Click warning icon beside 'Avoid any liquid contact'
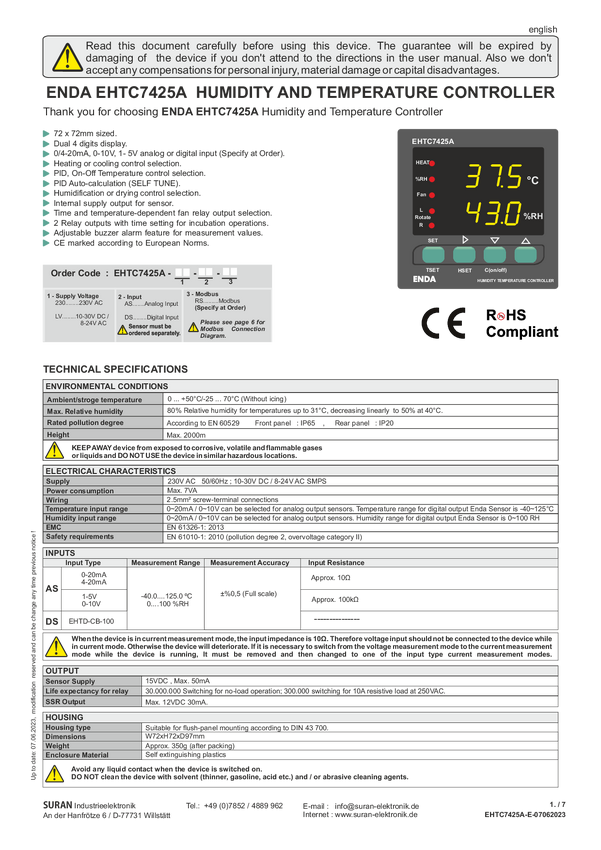The width and height of the screenshot is (601, 850). tap(55, 773)
